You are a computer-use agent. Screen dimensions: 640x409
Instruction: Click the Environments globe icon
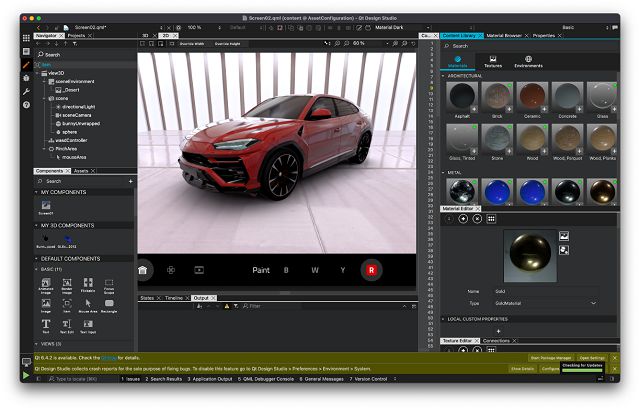tap(528, 60)
